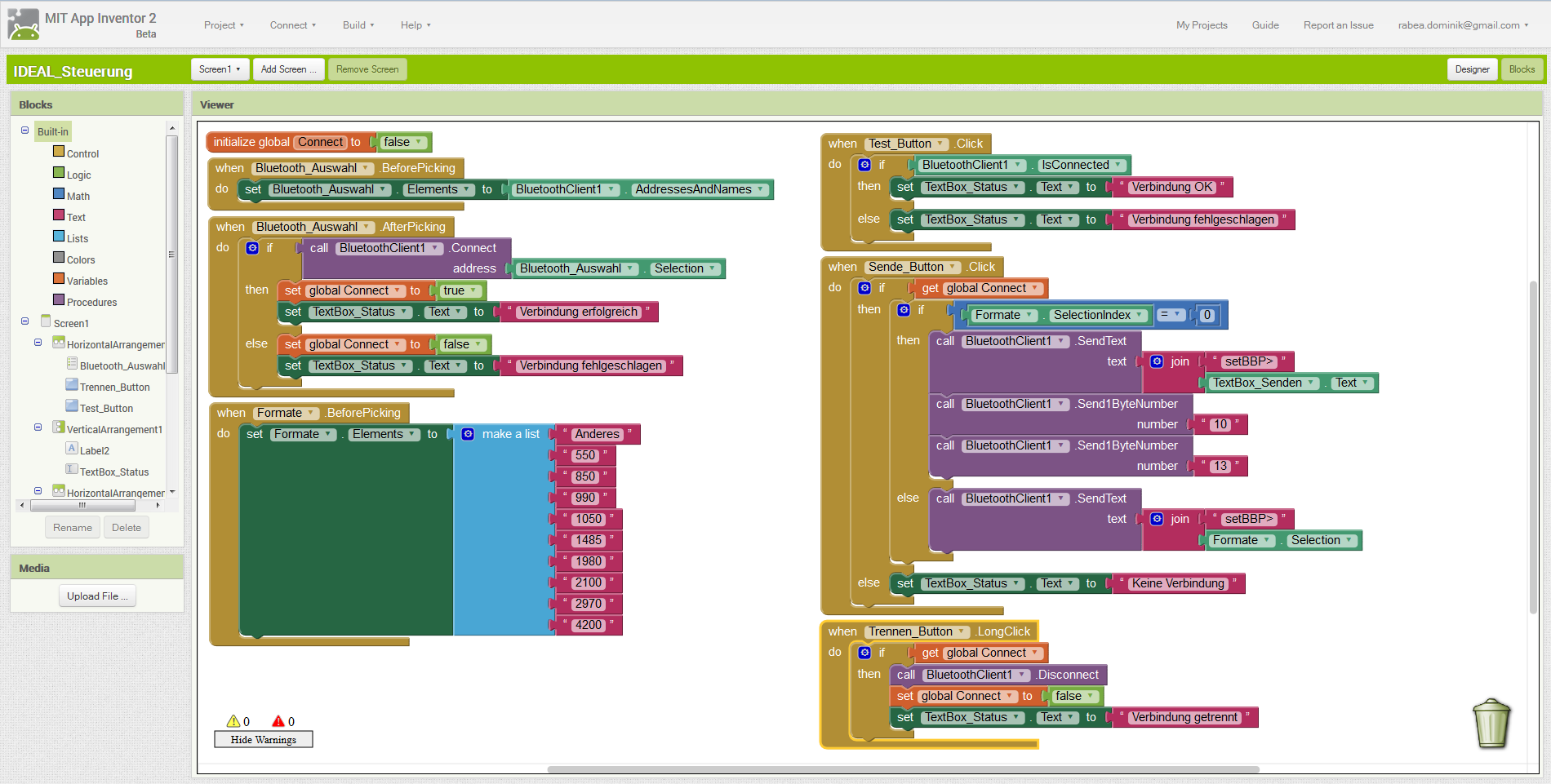Click mutator gear on the first join block
The image size is (1551, 784).
coord(1157,361)
